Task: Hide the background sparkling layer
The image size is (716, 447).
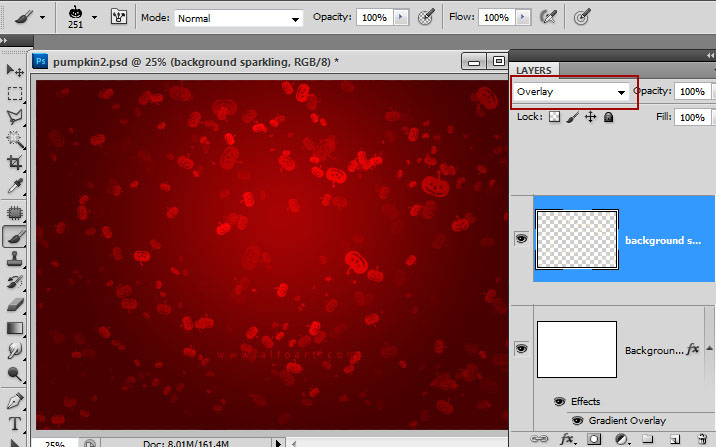Action: click(x=521, y=239)
